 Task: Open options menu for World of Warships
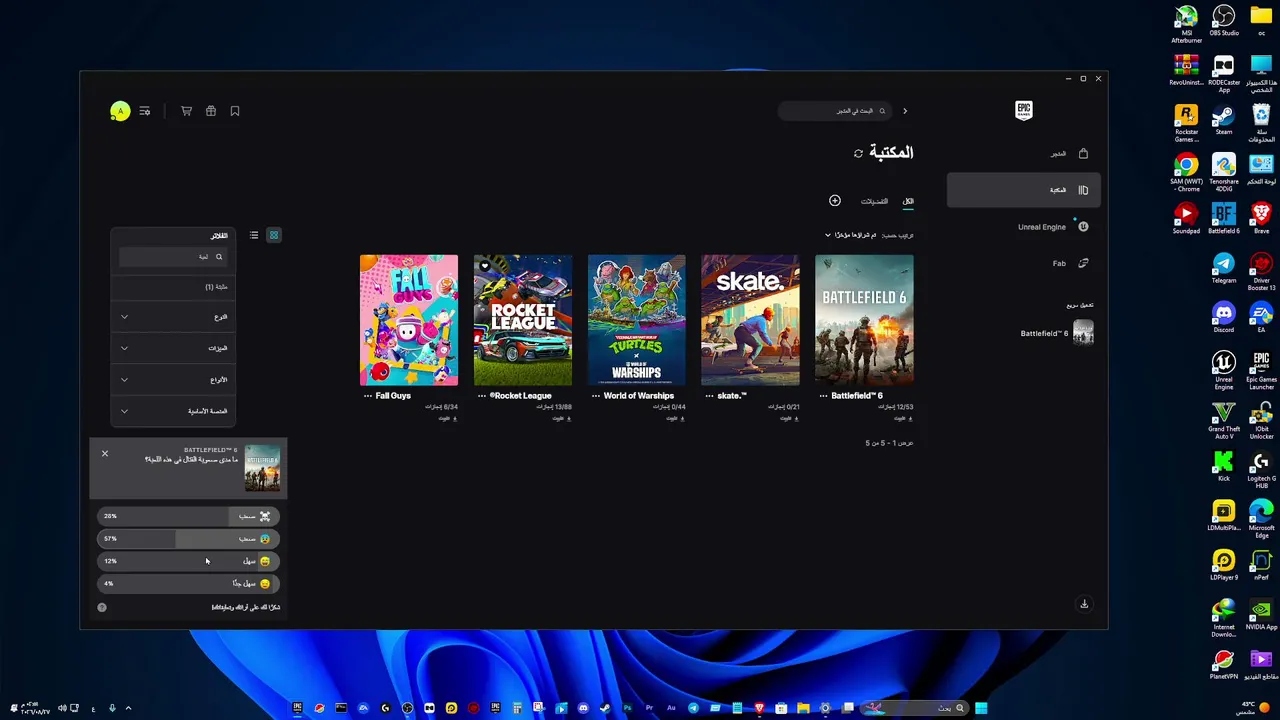pyautogui.click(x=596, y=396)
